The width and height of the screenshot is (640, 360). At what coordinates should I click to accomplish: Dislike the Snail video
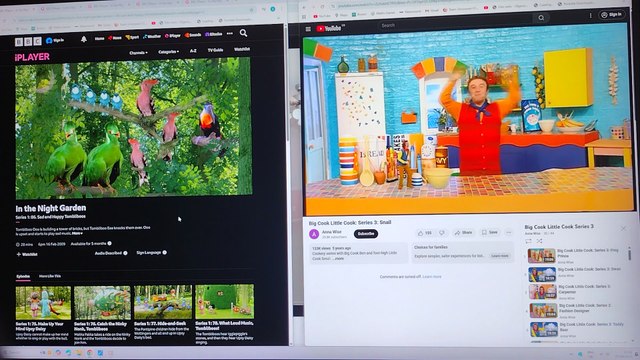(441, 233)
